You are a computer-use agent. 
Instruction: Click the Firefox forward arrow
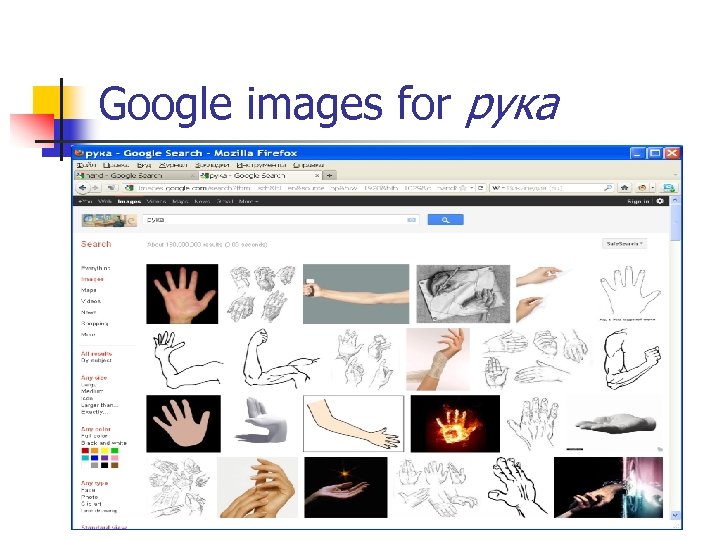[x=95, y=188]
